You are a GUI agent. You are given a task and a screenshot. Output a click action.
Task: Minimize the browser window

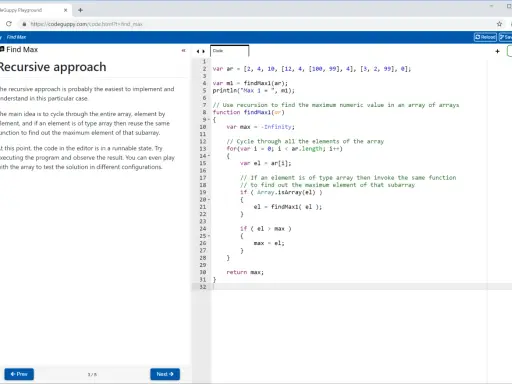[x=491, y=6]
